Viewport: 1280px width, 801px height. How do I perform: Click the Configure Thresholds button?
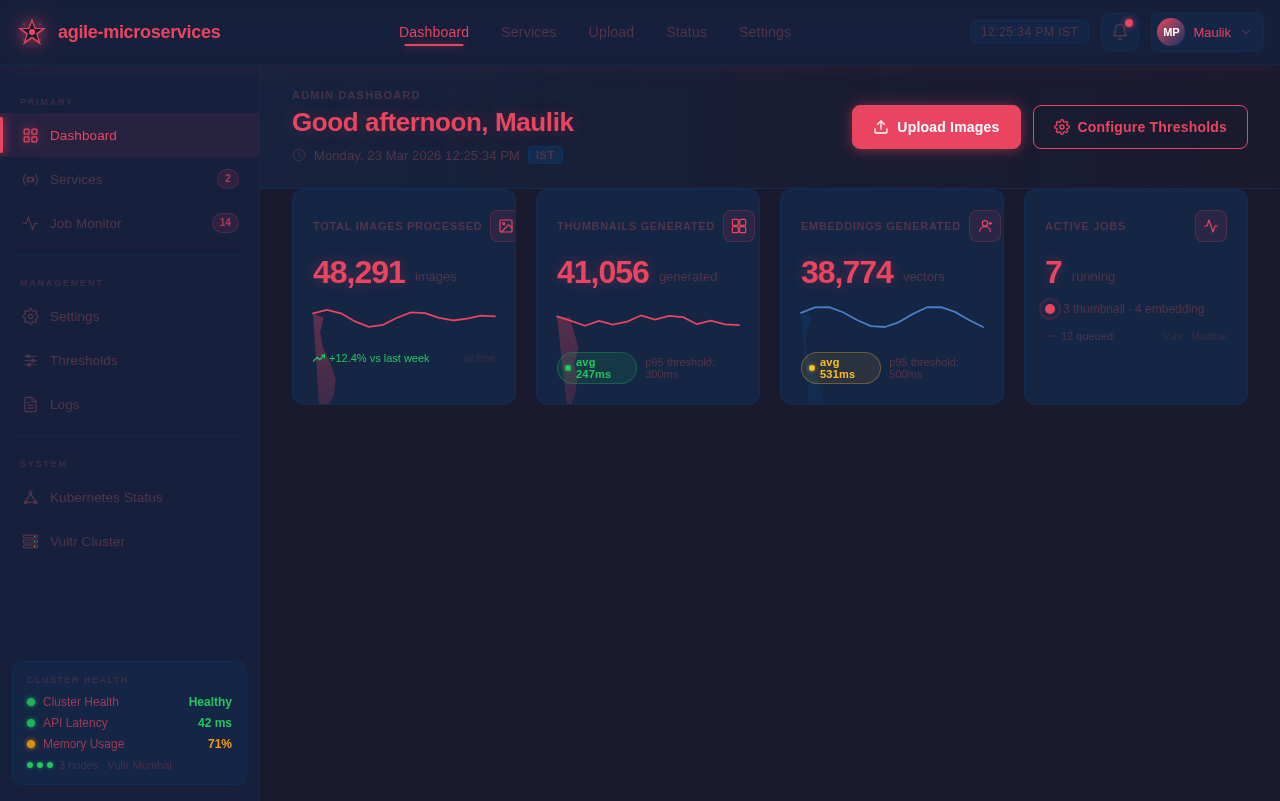pyautogui.click(x=1140, y=127)
